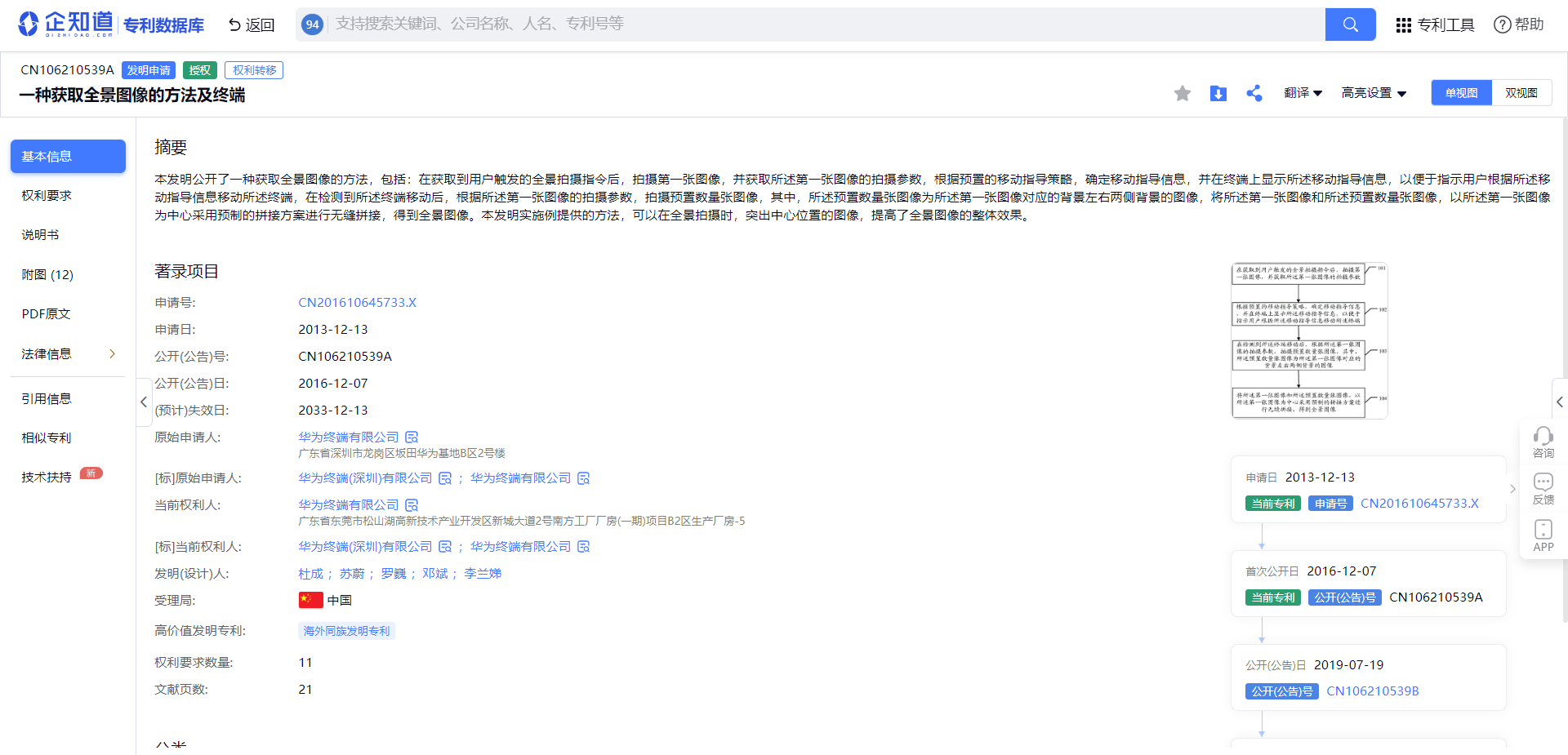1568x755 pixels.
Task: Click the blue search magnifier button
Action: (1350, 24)
